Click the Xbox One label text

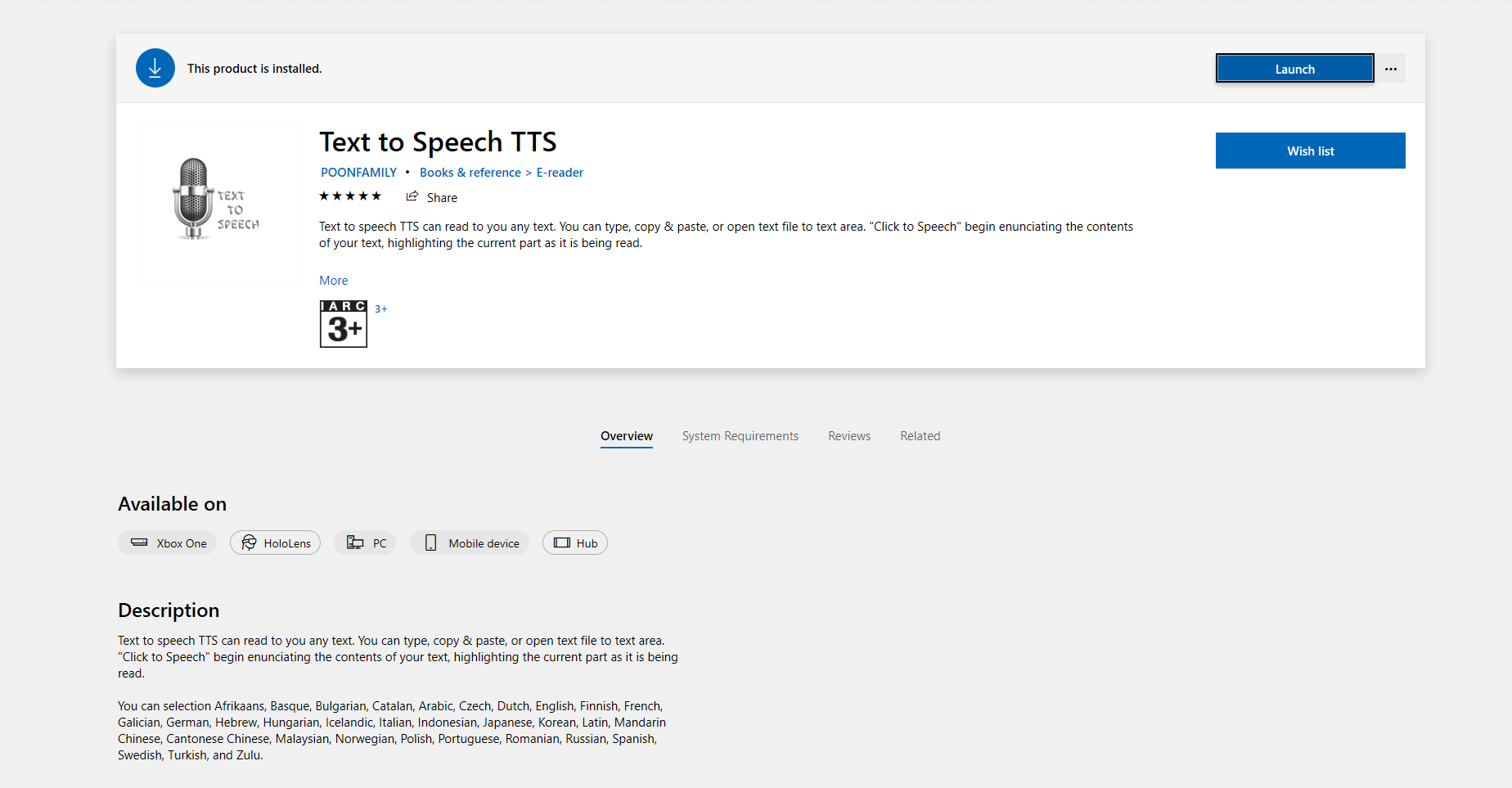pyautogui.click(x=182, y=543)
